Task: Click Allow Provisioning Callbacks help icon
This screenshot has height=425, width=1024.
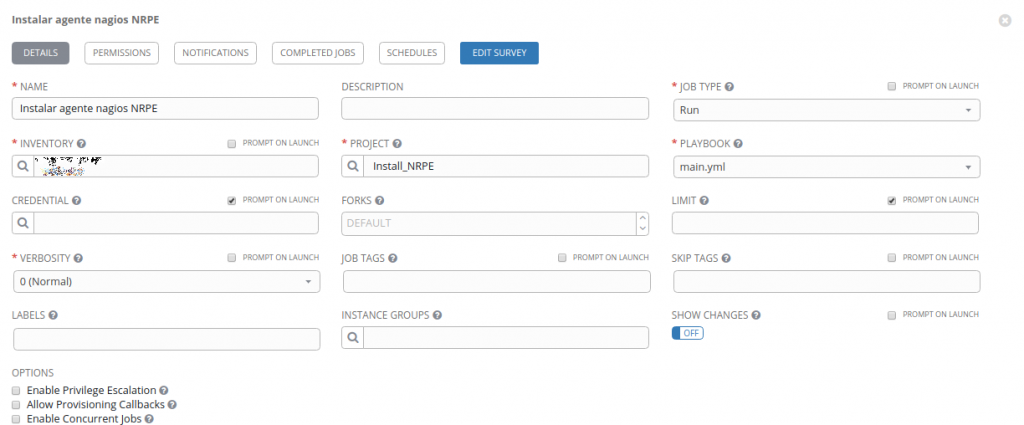Action: (172, 405)
